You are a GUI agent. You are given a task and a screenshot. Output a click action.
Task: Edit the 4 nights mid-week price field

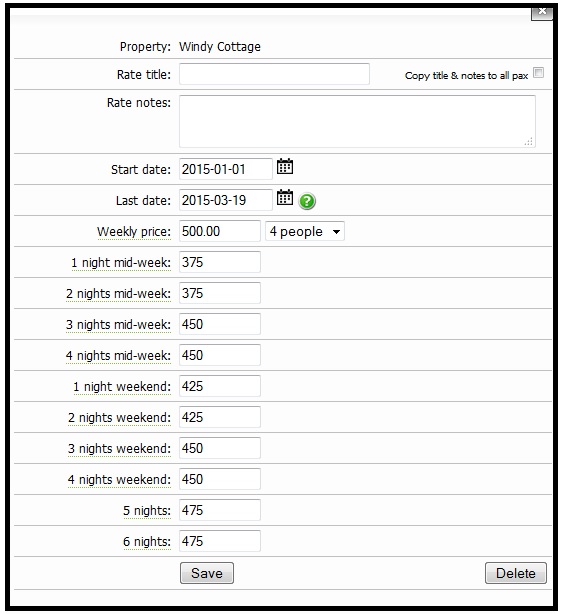[x=220, y=355]
